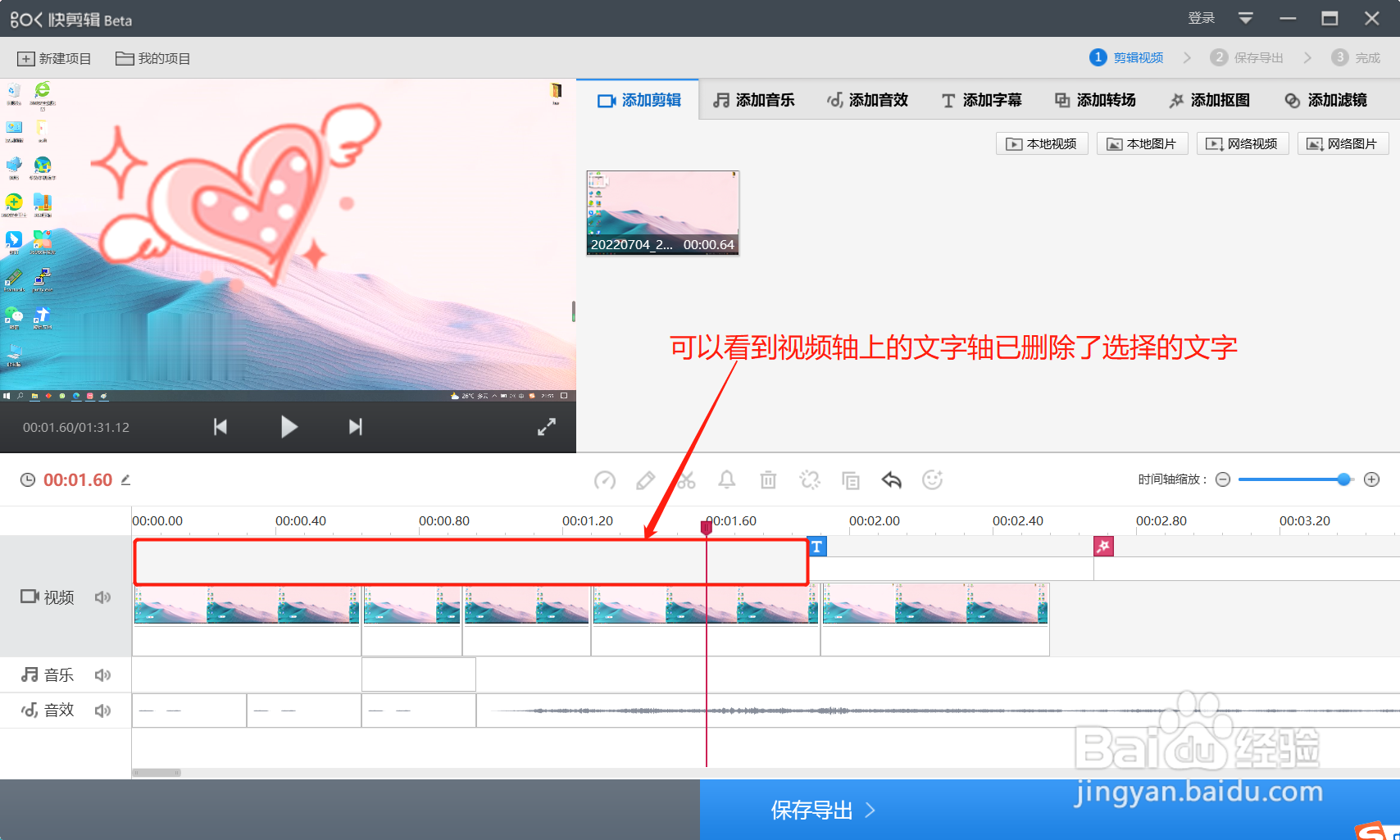Jump to previous frame button
Viewport: 1400px width, 840px height.
220,427
